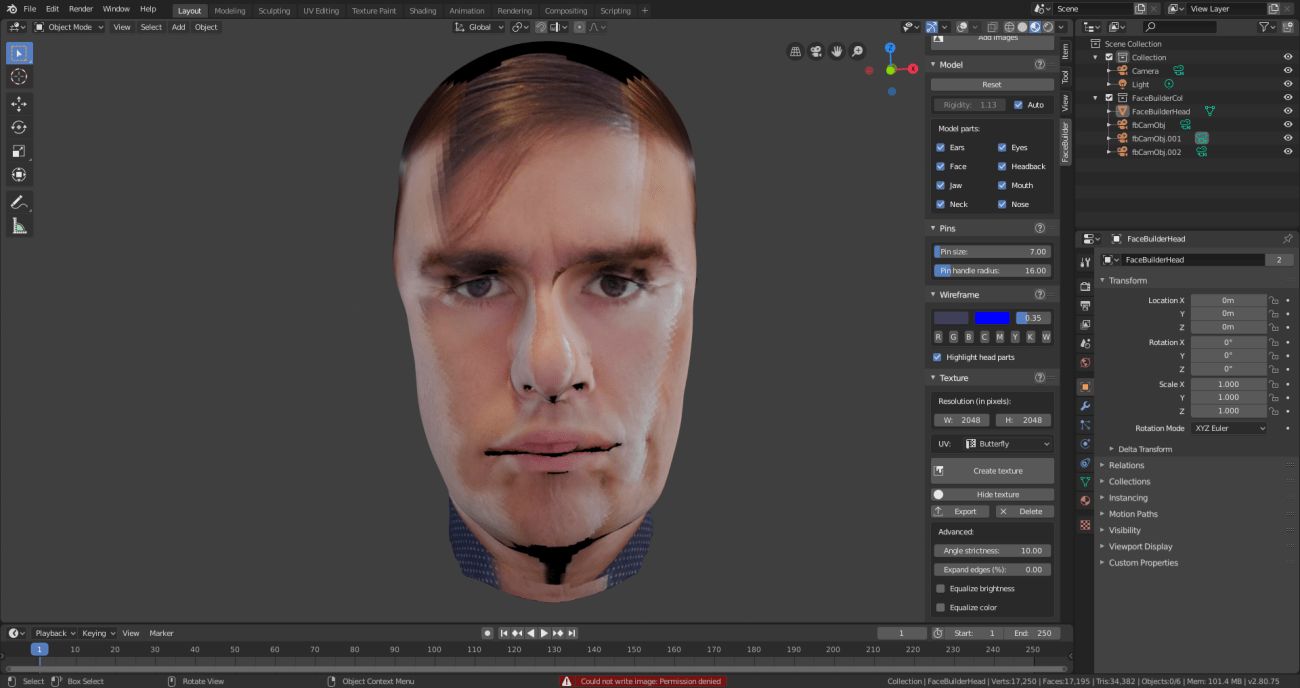Expand the Delta Transform section
Screen dimensions: 1300x688
pos(1144,449)
